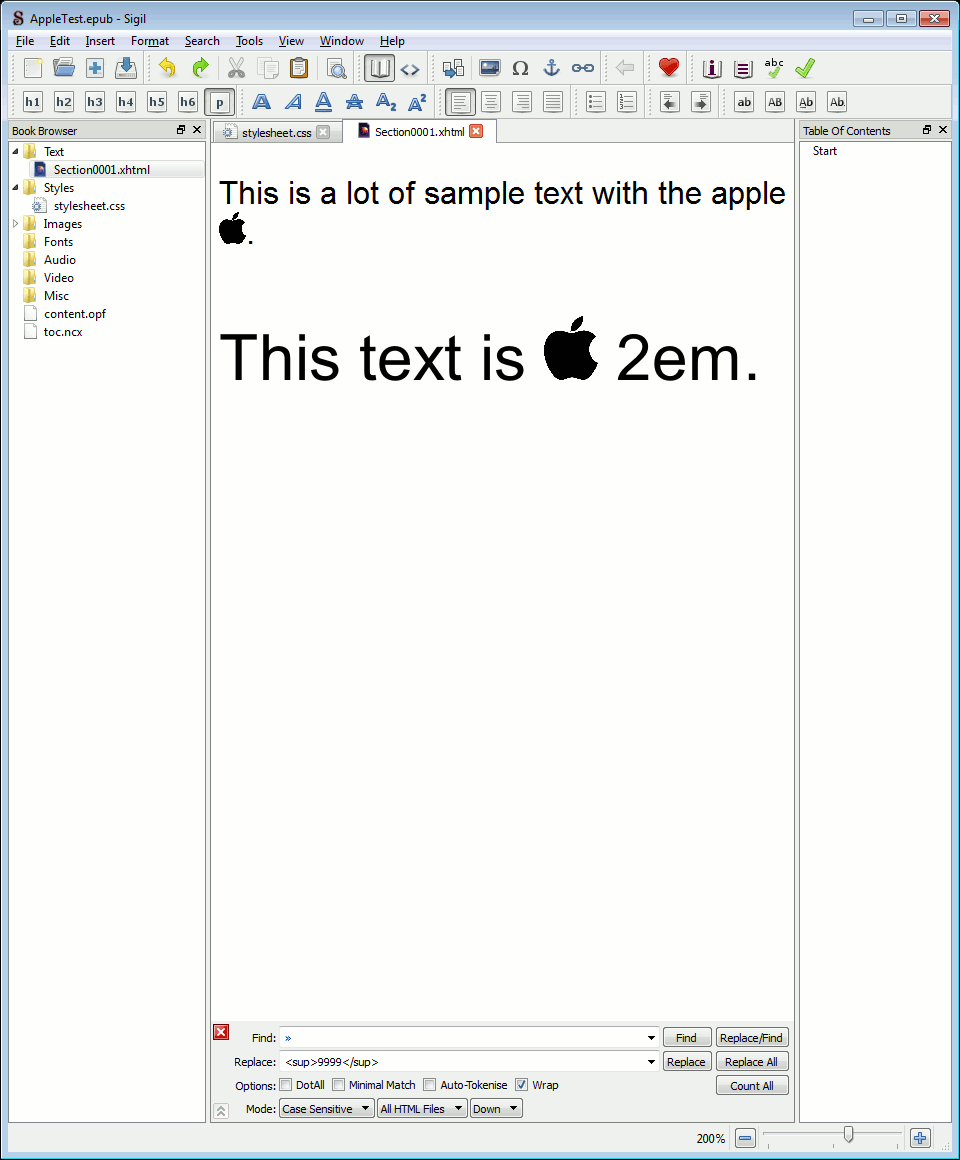This screenshot has height=1160, width=960.
Task: Collapse the Text folder in Book Browser
Action: [x=16, y=152]
